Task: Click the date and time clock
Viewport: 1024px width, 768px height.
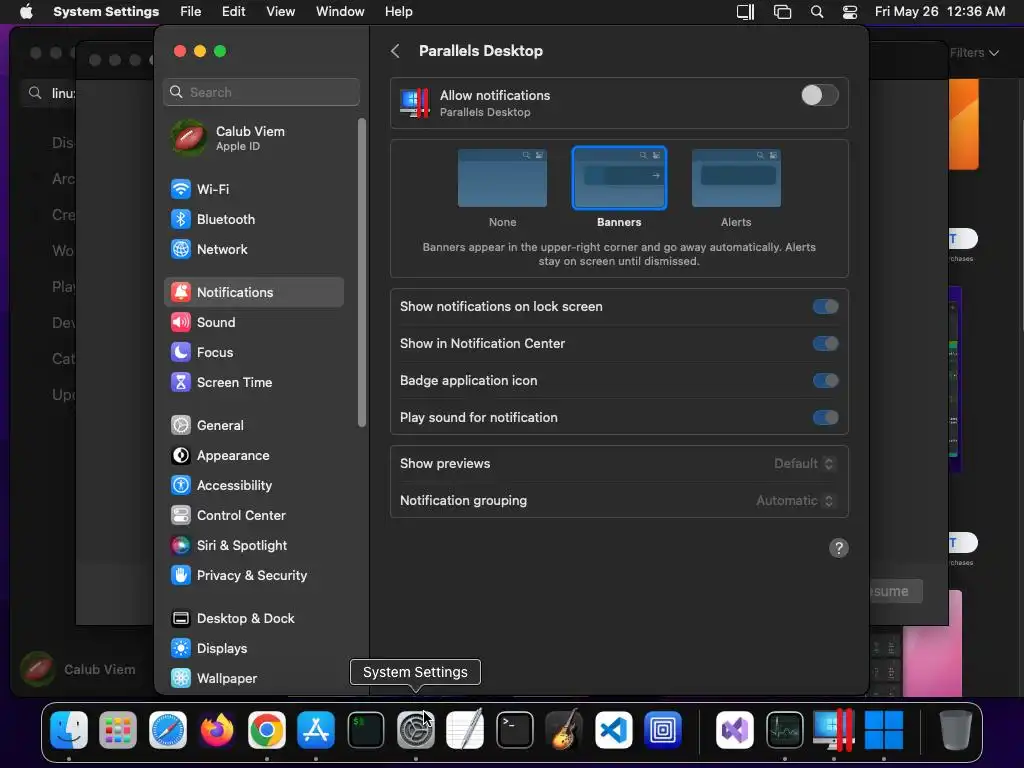Action: [940, 12]
